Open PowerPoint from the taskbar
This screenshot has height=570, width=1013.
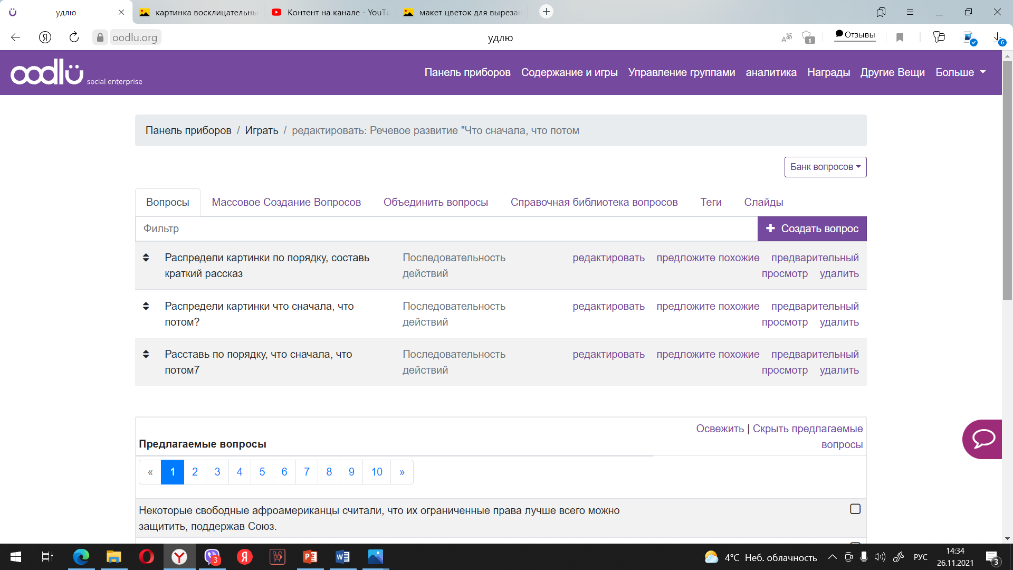tap(309, 556)
